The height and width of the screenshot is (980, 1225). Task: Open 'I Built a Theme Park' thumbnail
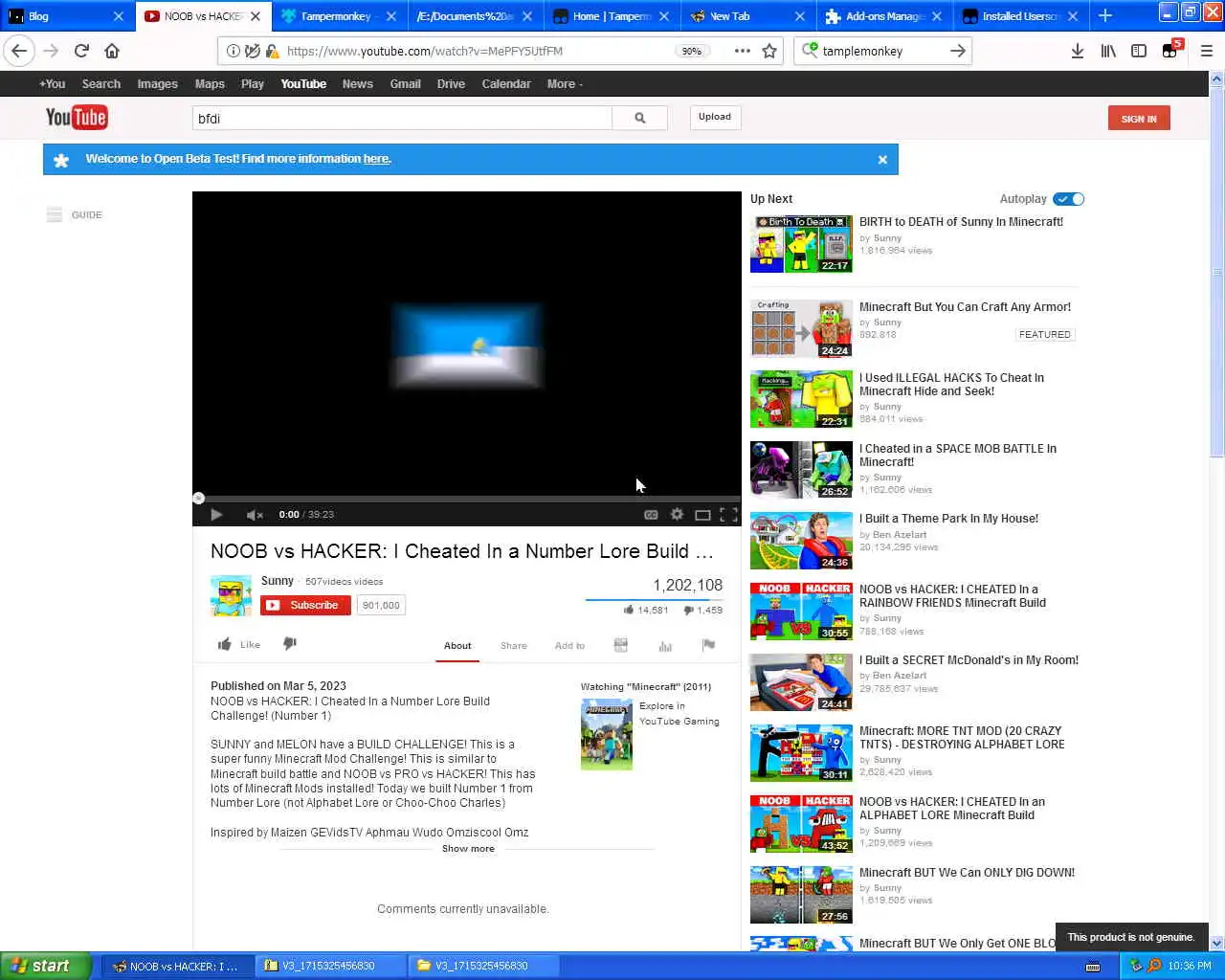click(801, 541)
